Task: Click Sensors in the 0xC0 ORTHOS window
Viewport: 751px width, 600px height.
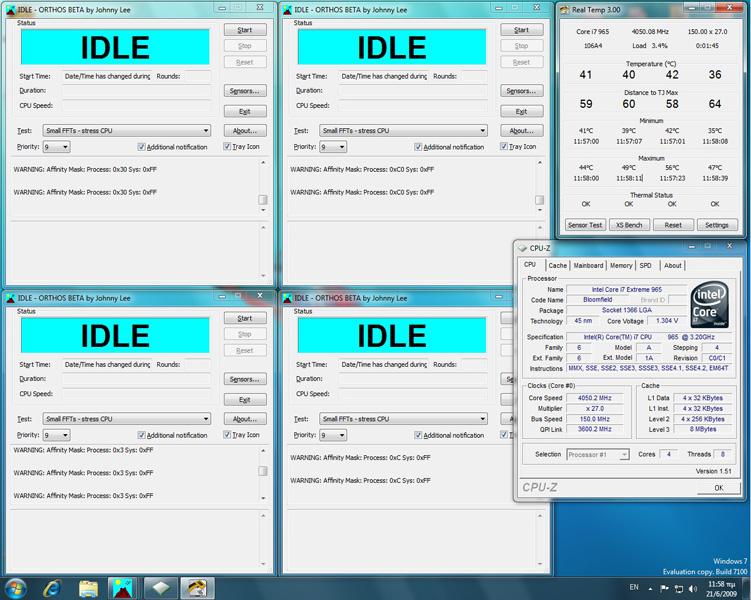Action: tap(522, 91)
